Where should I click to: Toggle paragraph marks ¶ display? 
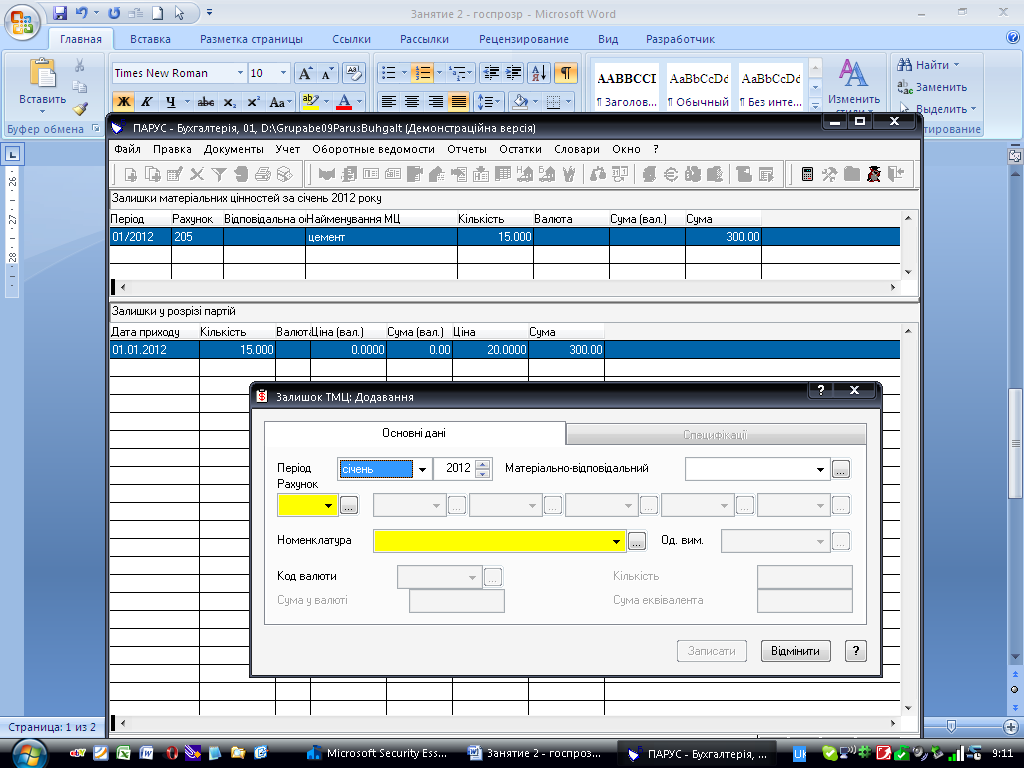pyautogui.click(x=566, y=73)
